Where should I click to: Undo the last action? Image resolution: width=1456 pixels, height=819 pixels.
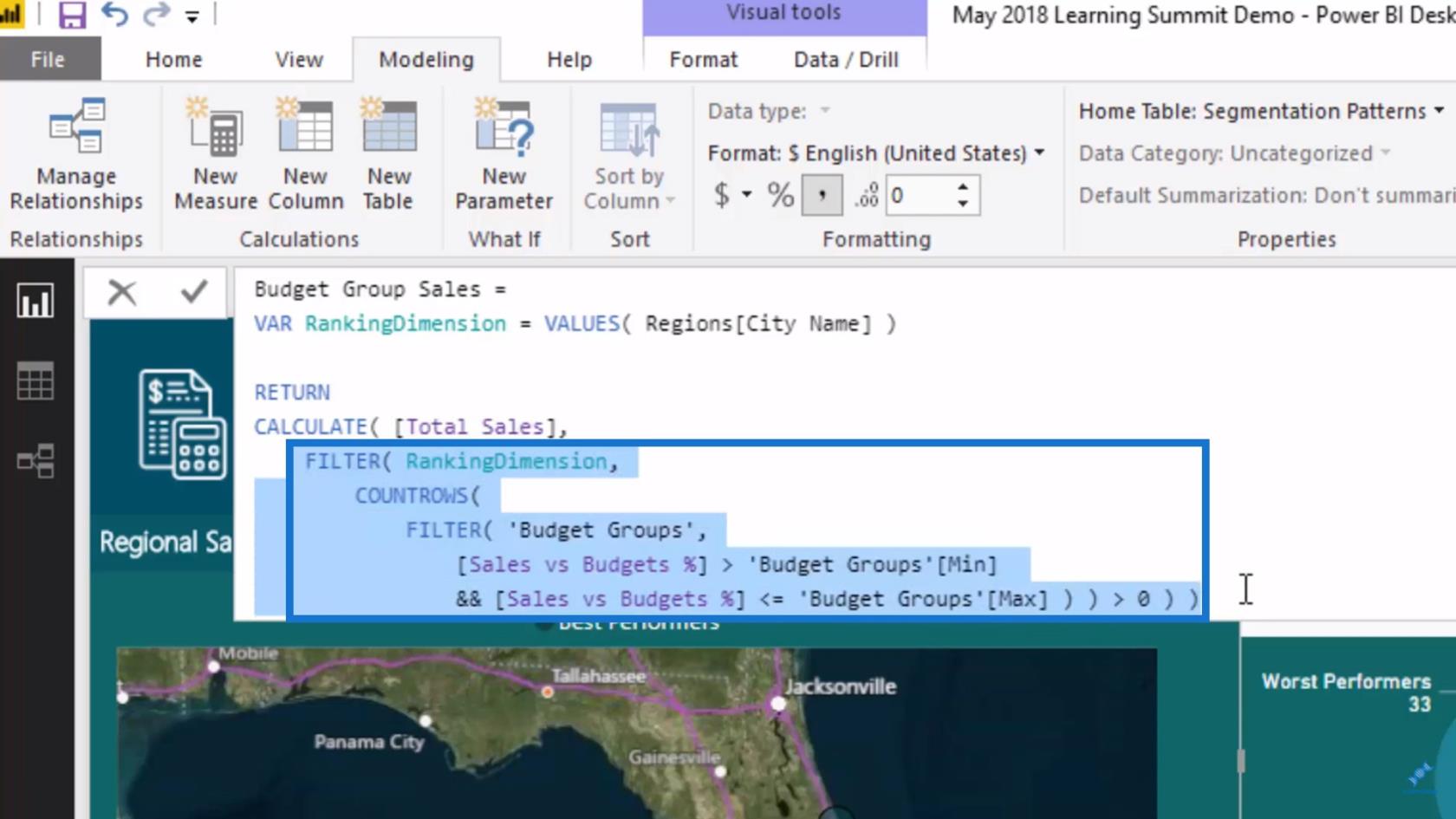tap(114, 15)
